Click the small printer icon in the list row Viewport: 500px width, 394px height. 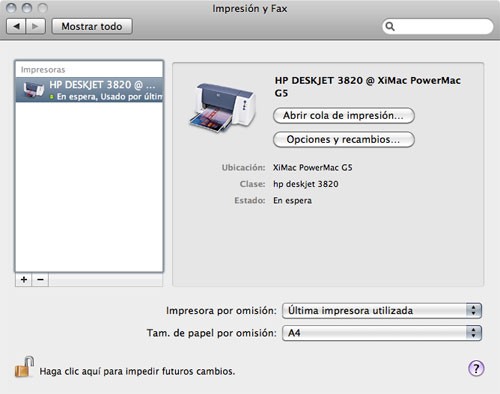tap(34, 90)
